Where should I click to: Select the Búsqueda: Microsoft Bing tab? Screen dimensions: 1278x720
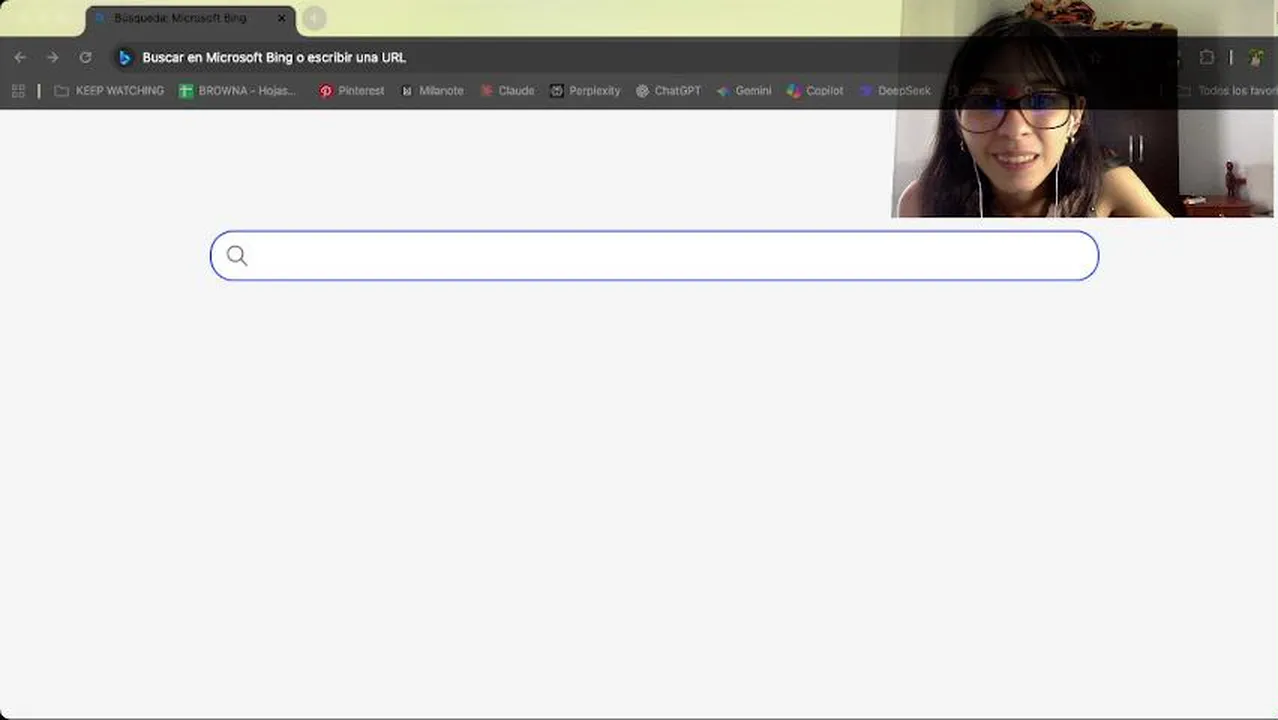click(x=190, y=19)
